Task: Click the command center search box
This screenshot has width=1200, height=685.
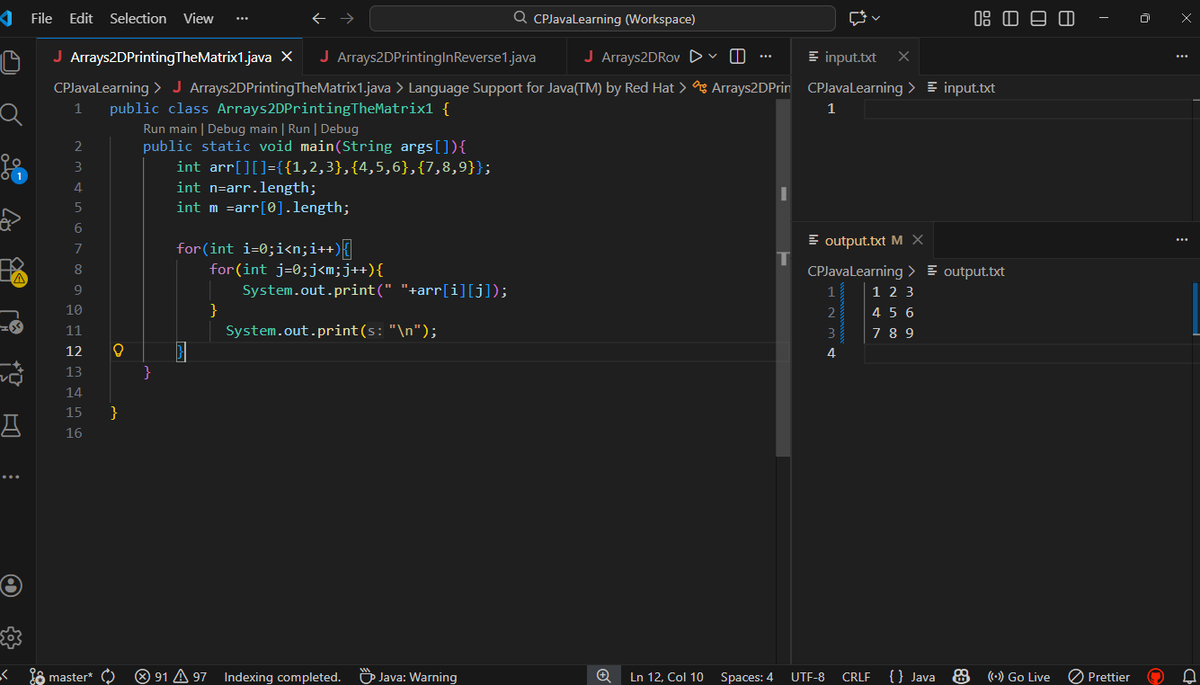Action: coord(602,18)
